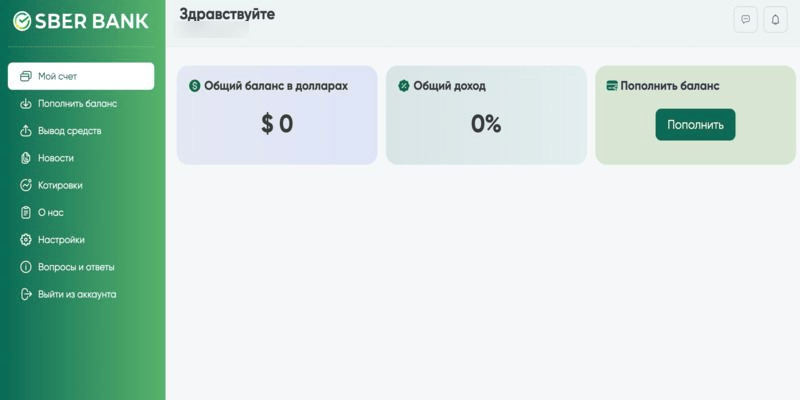Click the info icon by Вопросы и ответы
Image resolution: width=800 pixels, height=400 pixels.
pos(26,267)
